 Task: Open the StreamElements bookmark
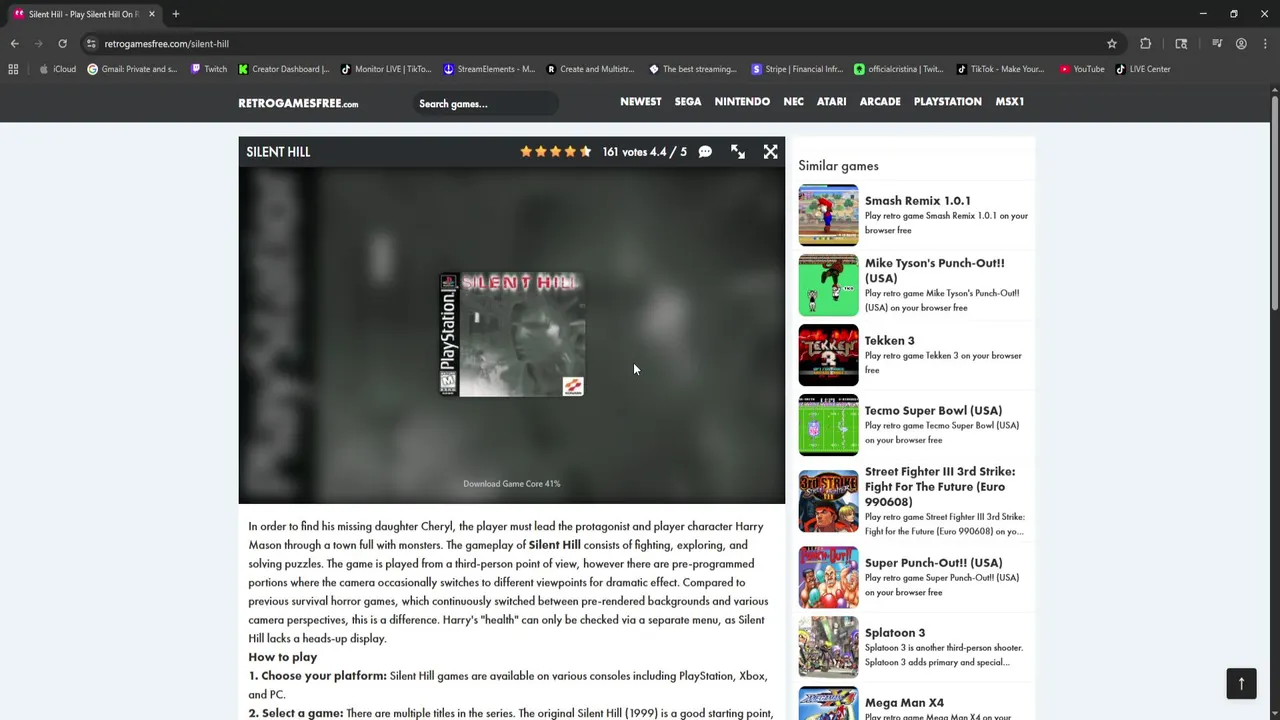tap(489, 69)
